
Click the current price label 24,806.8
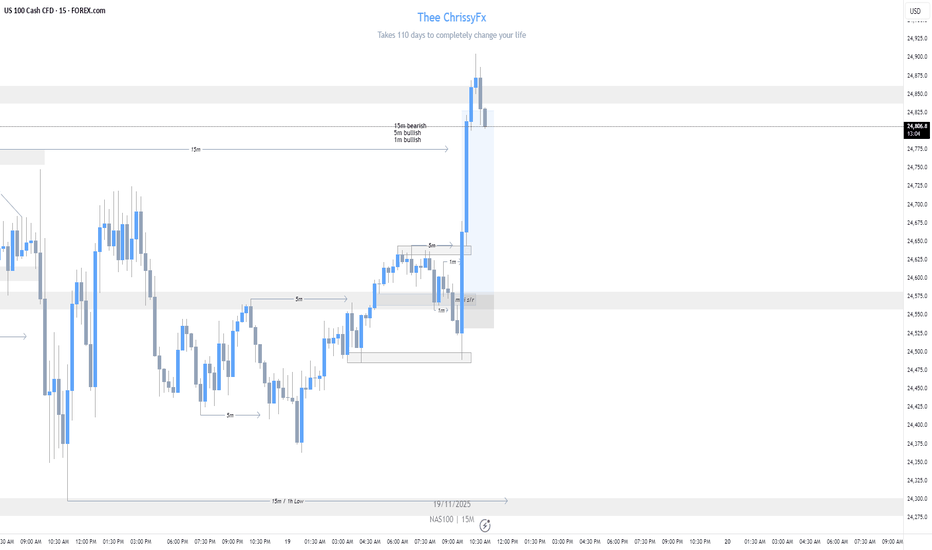[916, 126]
